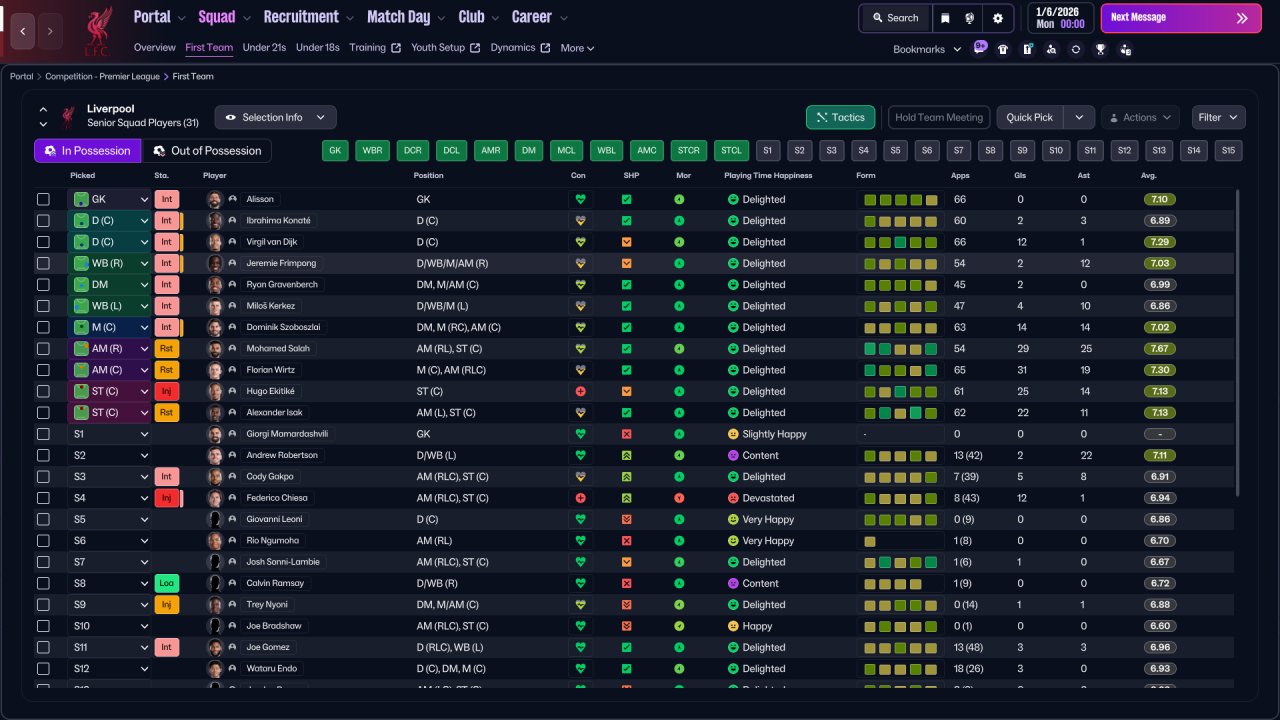
Task: Open the circular arrows bookmark icon
Action: [1075, 49]
